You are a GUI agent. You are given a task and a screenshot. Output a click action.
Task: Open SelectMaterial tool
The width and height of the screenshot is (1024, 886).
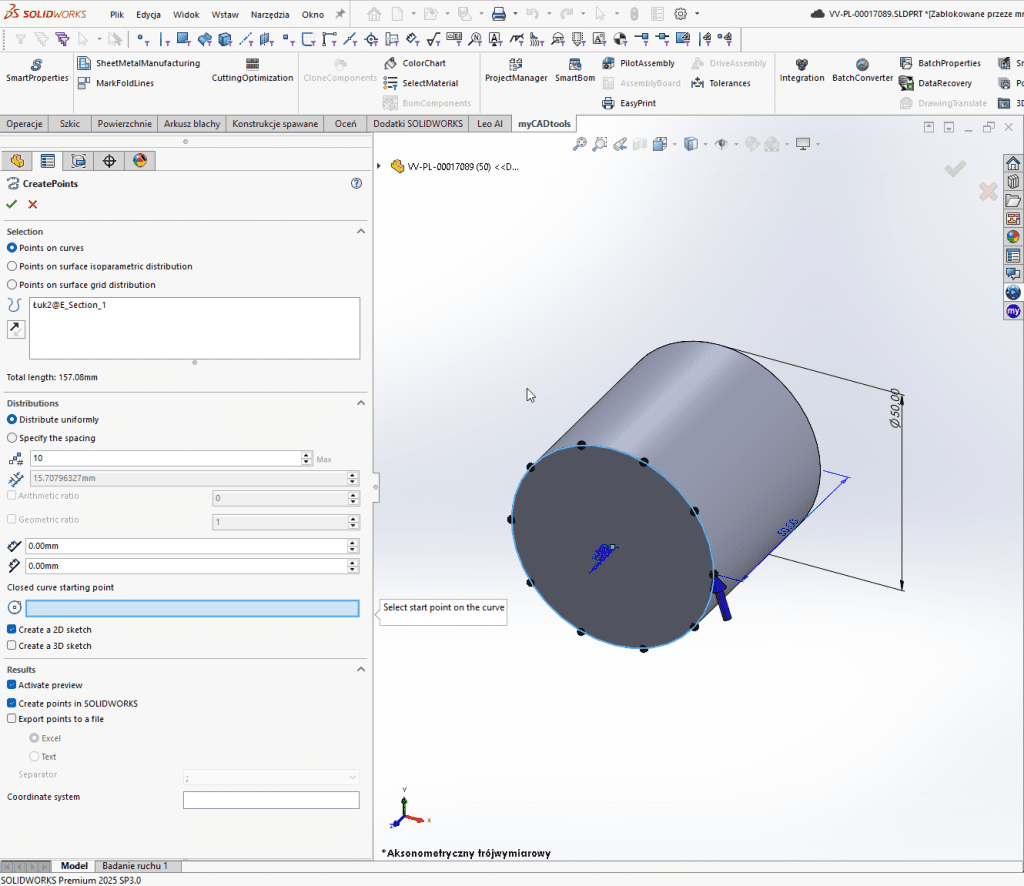click(x=421, y=83)
